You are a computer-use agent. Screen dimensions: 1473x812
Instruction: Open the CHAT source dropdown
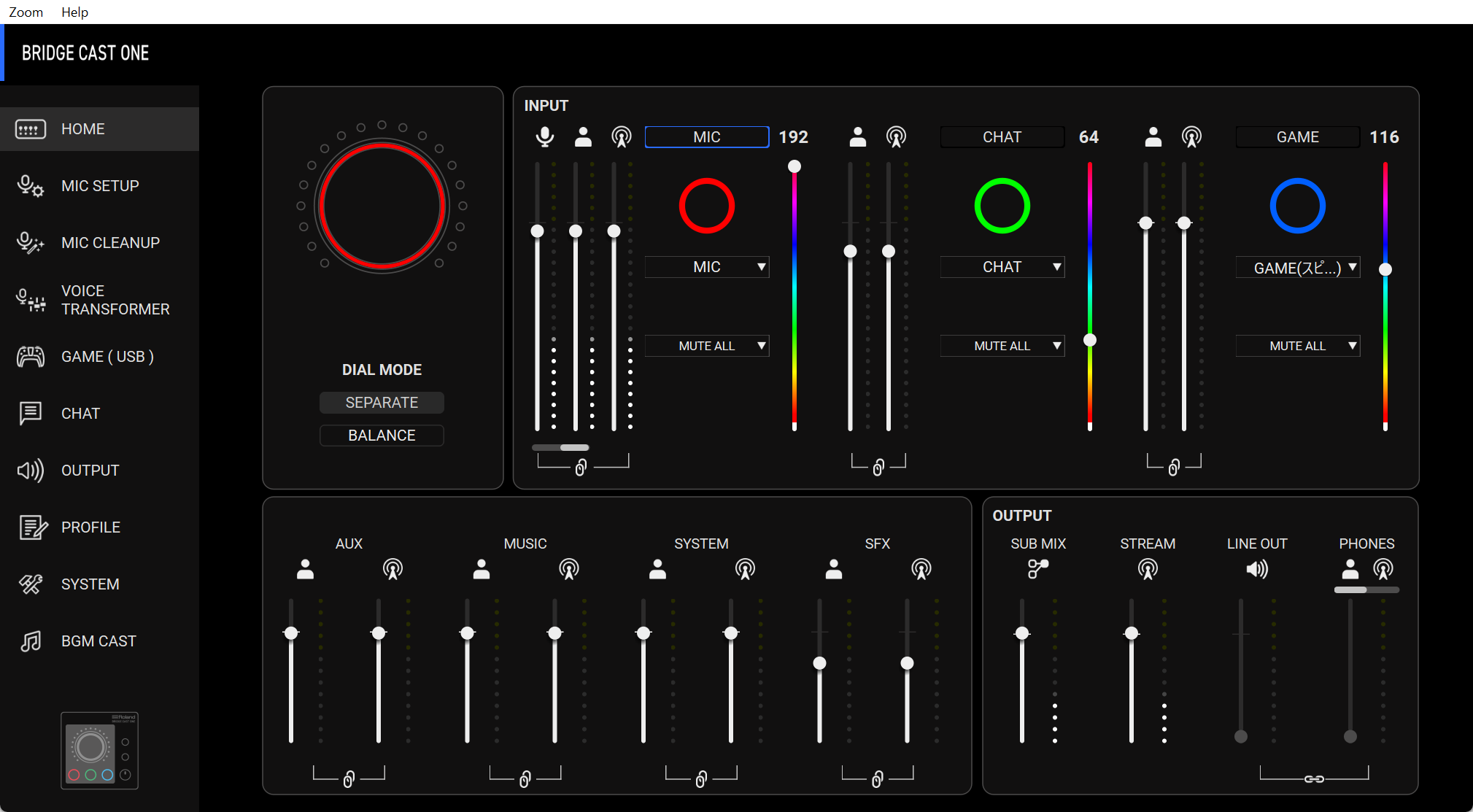1002,267
